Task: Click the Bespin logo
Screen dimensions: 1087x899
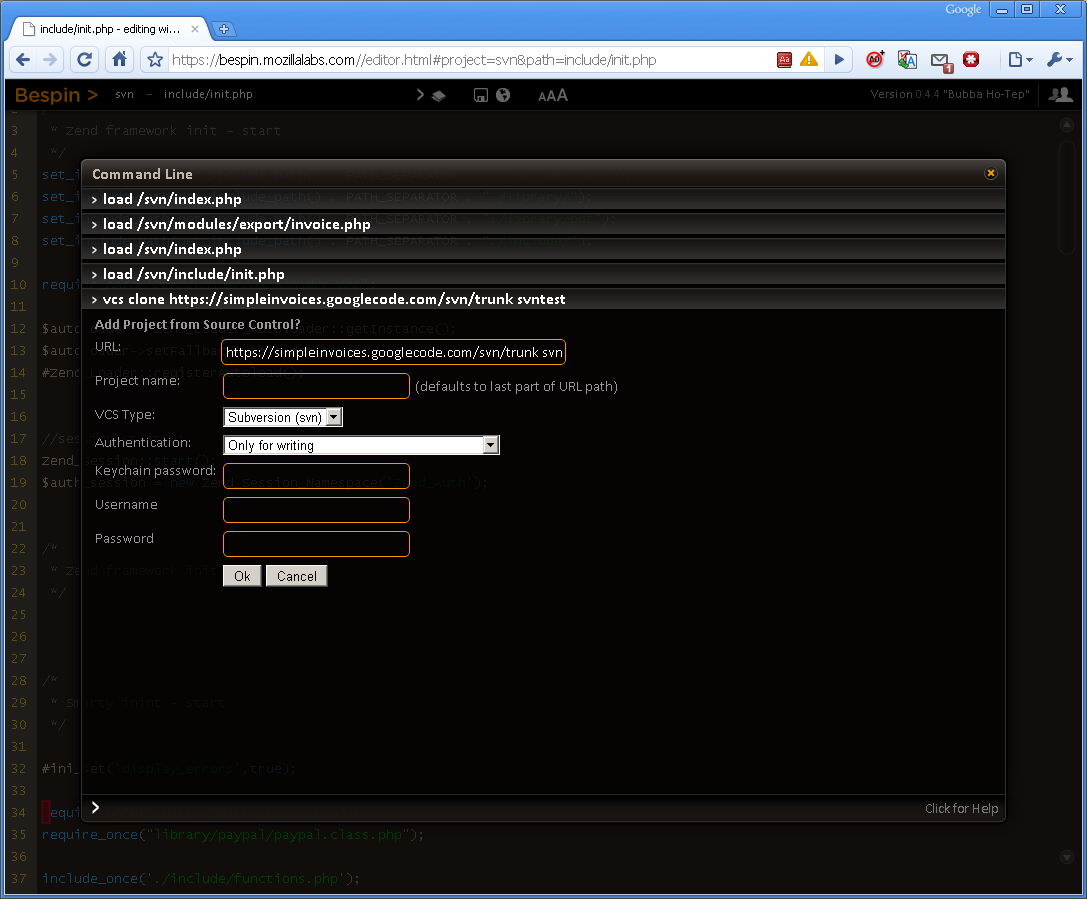Action: point(56,95)
